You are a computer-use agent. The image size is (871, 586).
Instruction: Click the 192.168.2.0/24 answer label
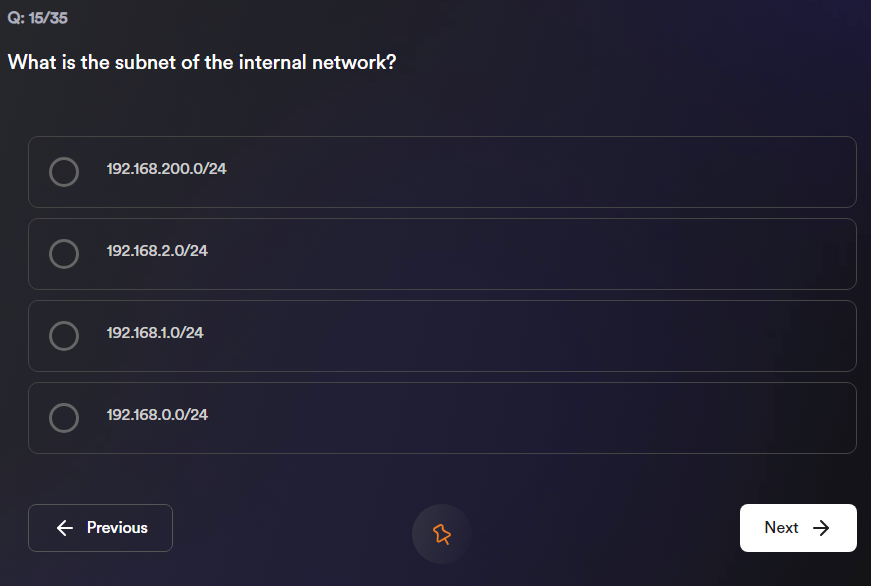157,251
